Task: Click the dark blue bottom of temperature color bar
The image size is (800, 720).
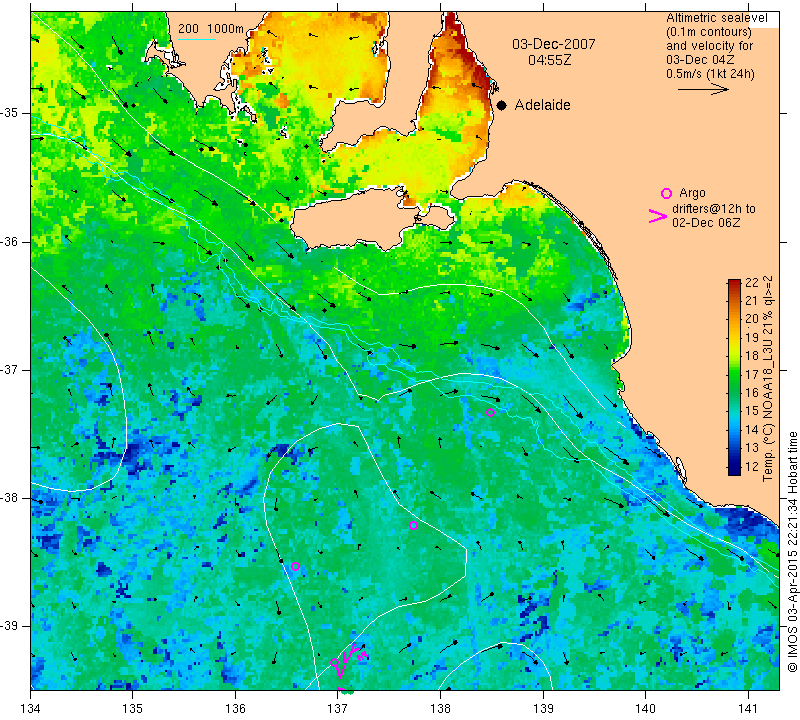Action: pyautogui.click(x=734, y=470)
